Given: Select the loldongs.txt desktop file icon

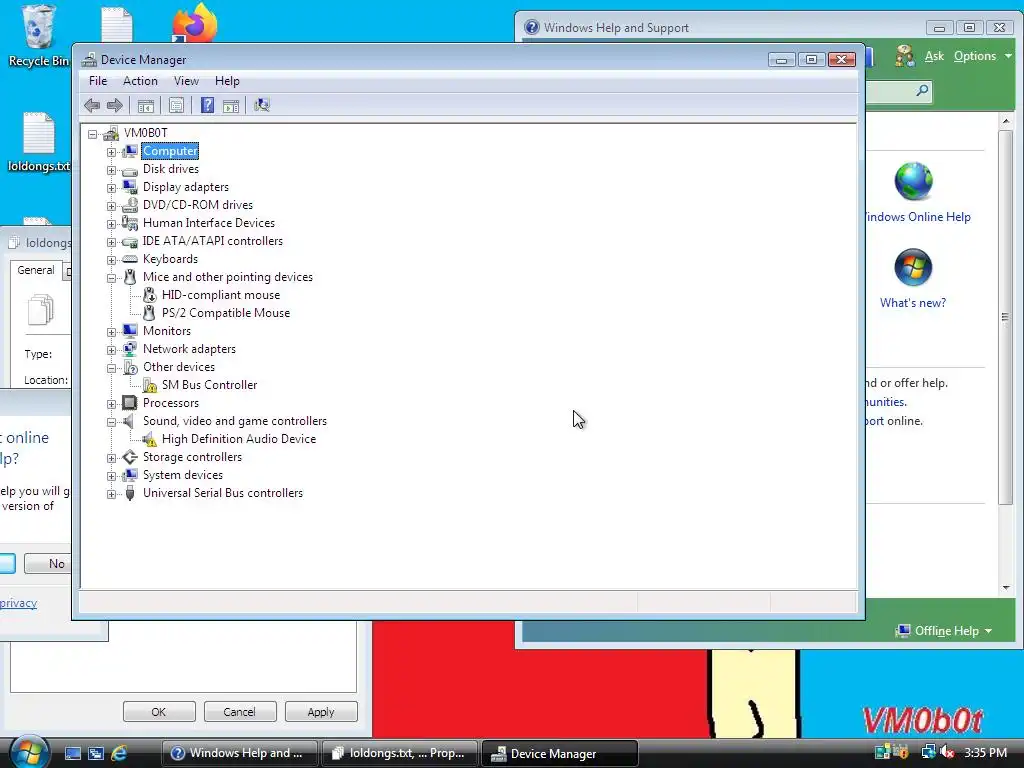Looking at the screenshot, I should coord(39,133).
